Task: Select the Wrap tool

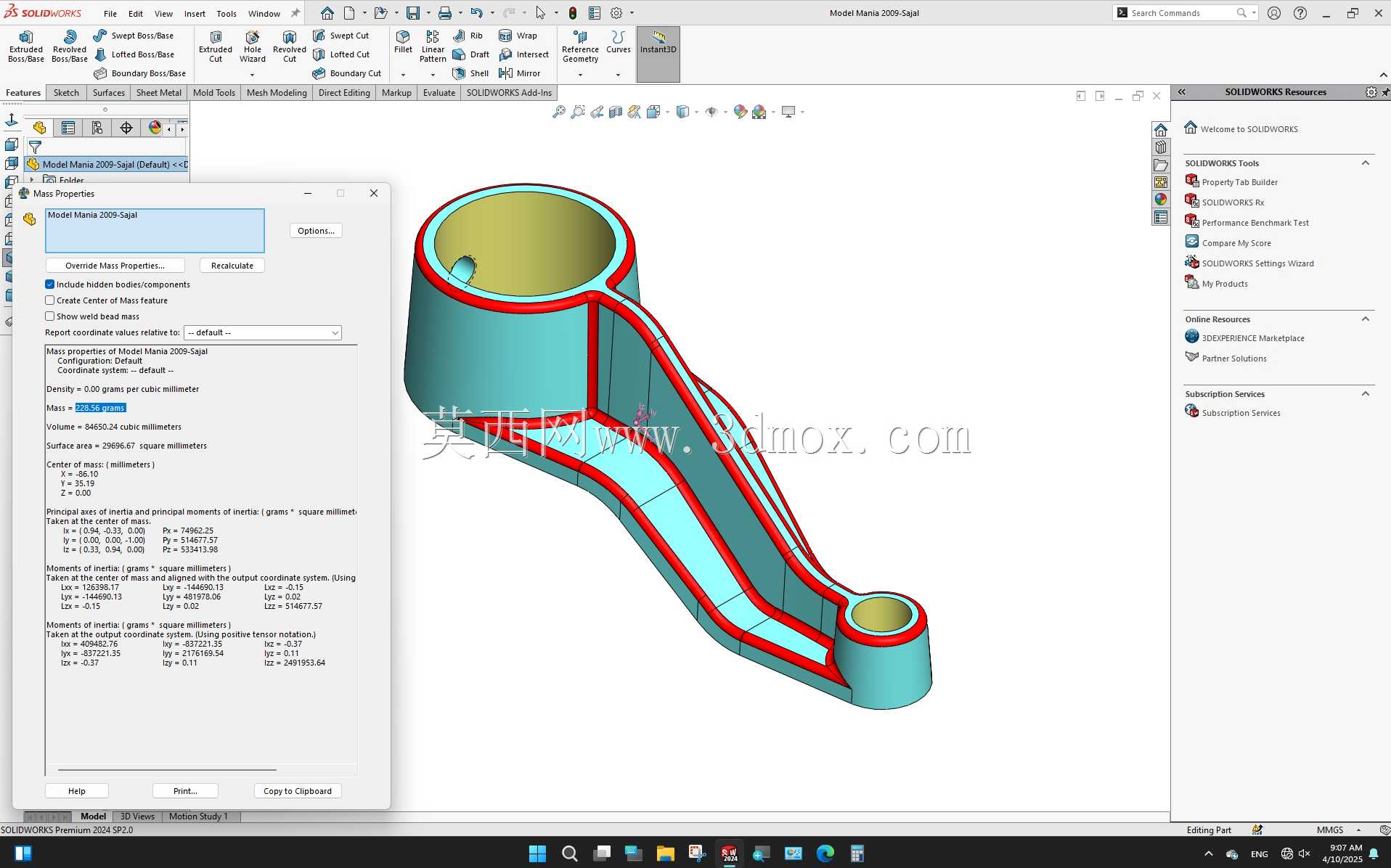Action: tap(518, 36)
